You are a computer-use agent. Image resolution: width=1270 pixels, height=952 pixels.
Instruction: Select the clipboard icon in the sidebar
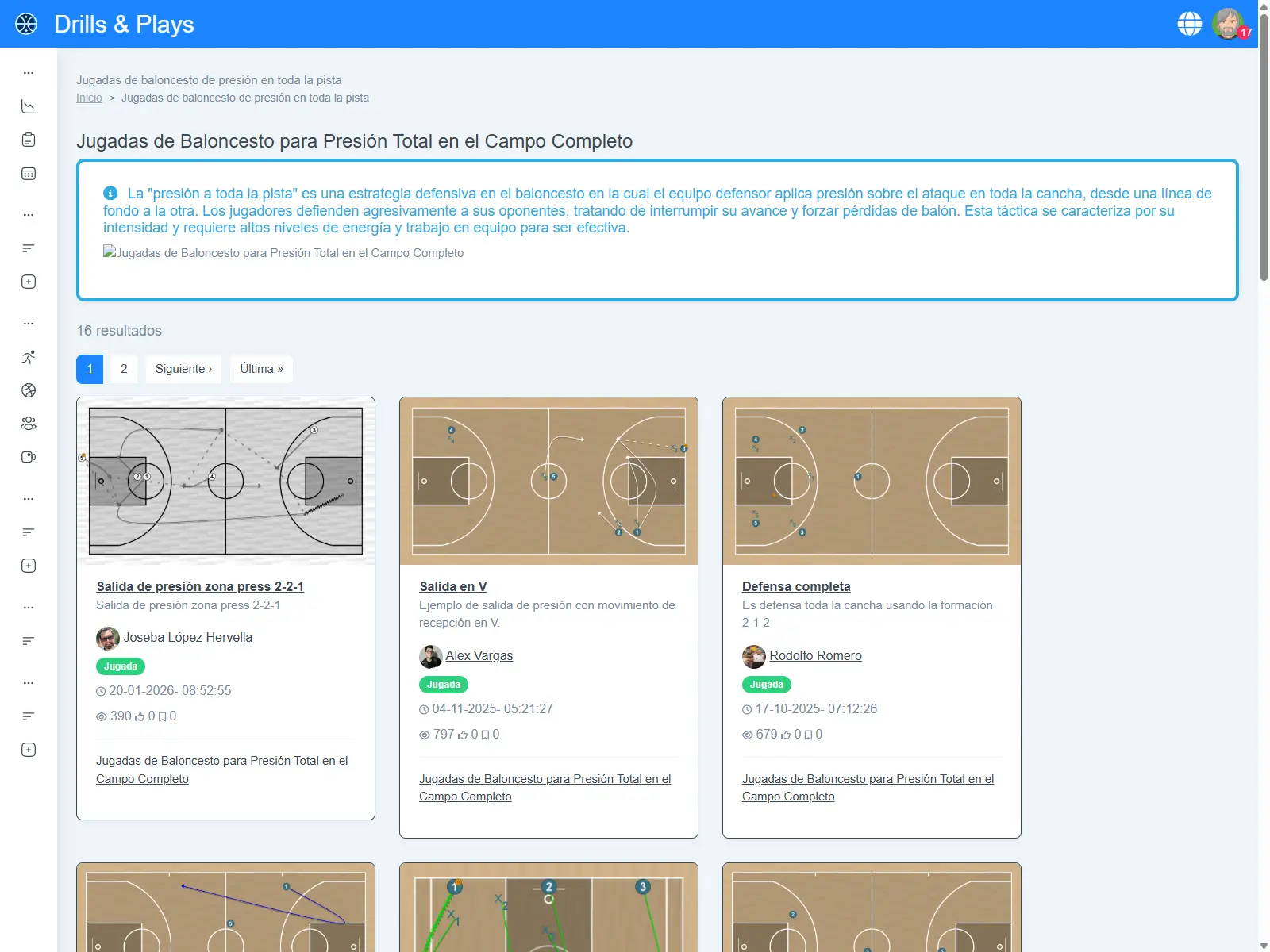tap(29, 139)
